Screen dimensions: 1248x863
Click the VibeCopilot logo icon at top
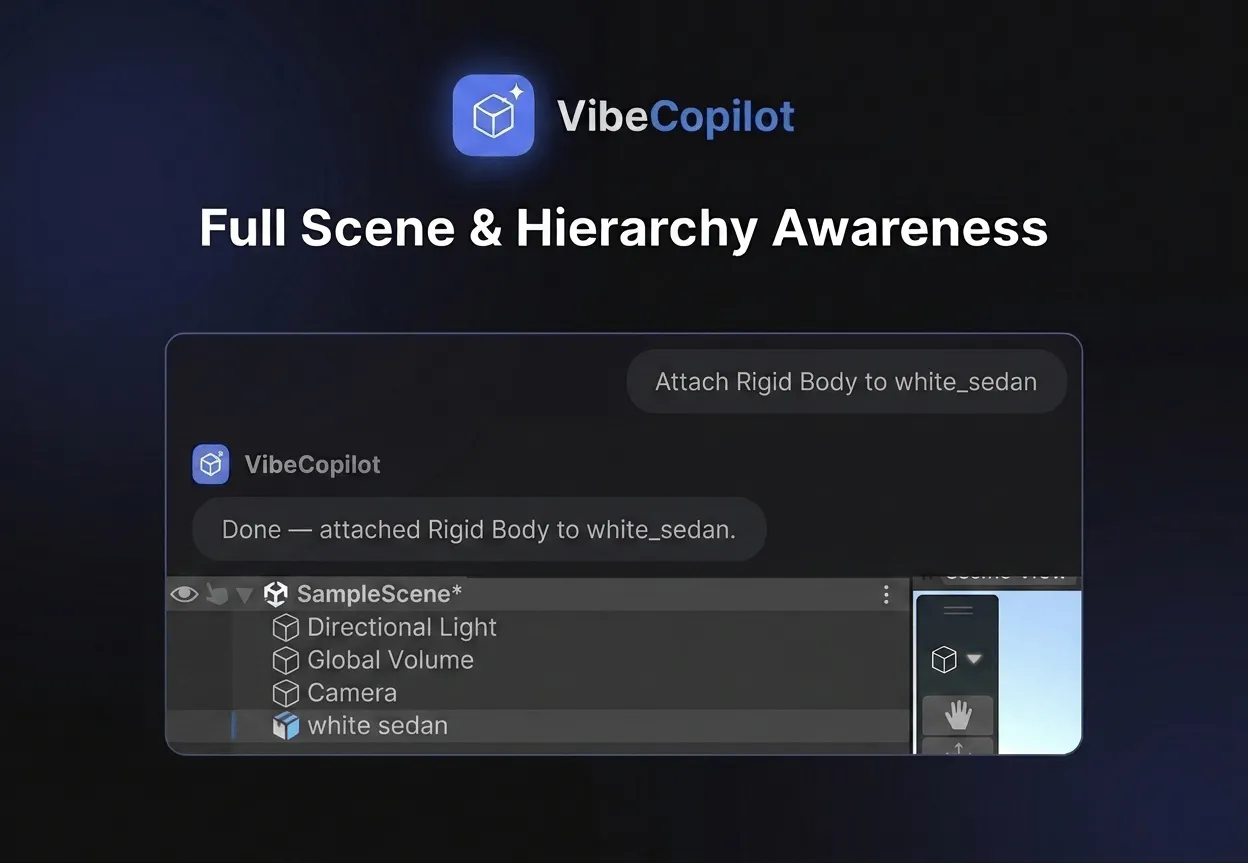(x=493, y=116)
